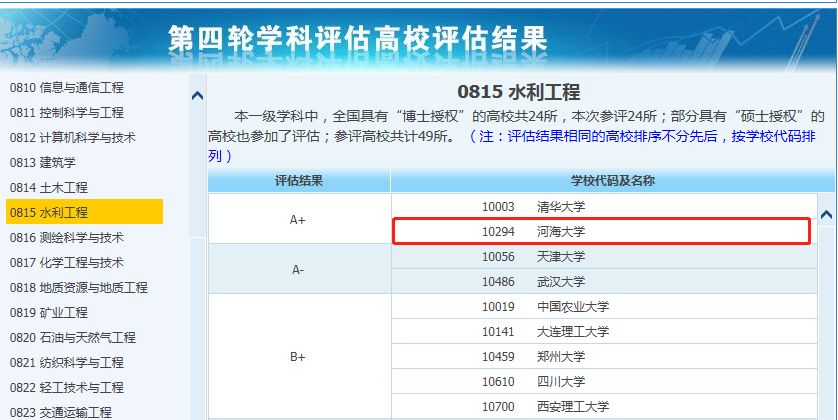Click the 0815 水利工程 page heading

(518, 92)
